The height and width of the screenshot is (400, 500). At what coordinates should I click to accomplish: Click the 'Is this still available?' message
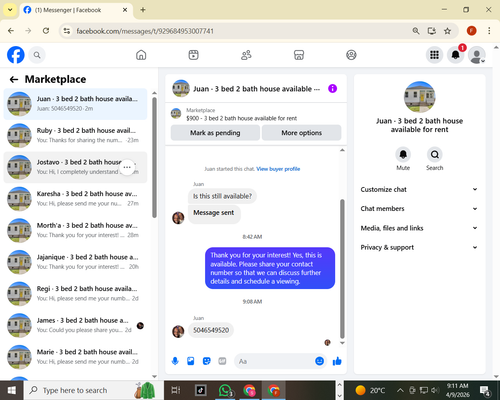[222, 196]
